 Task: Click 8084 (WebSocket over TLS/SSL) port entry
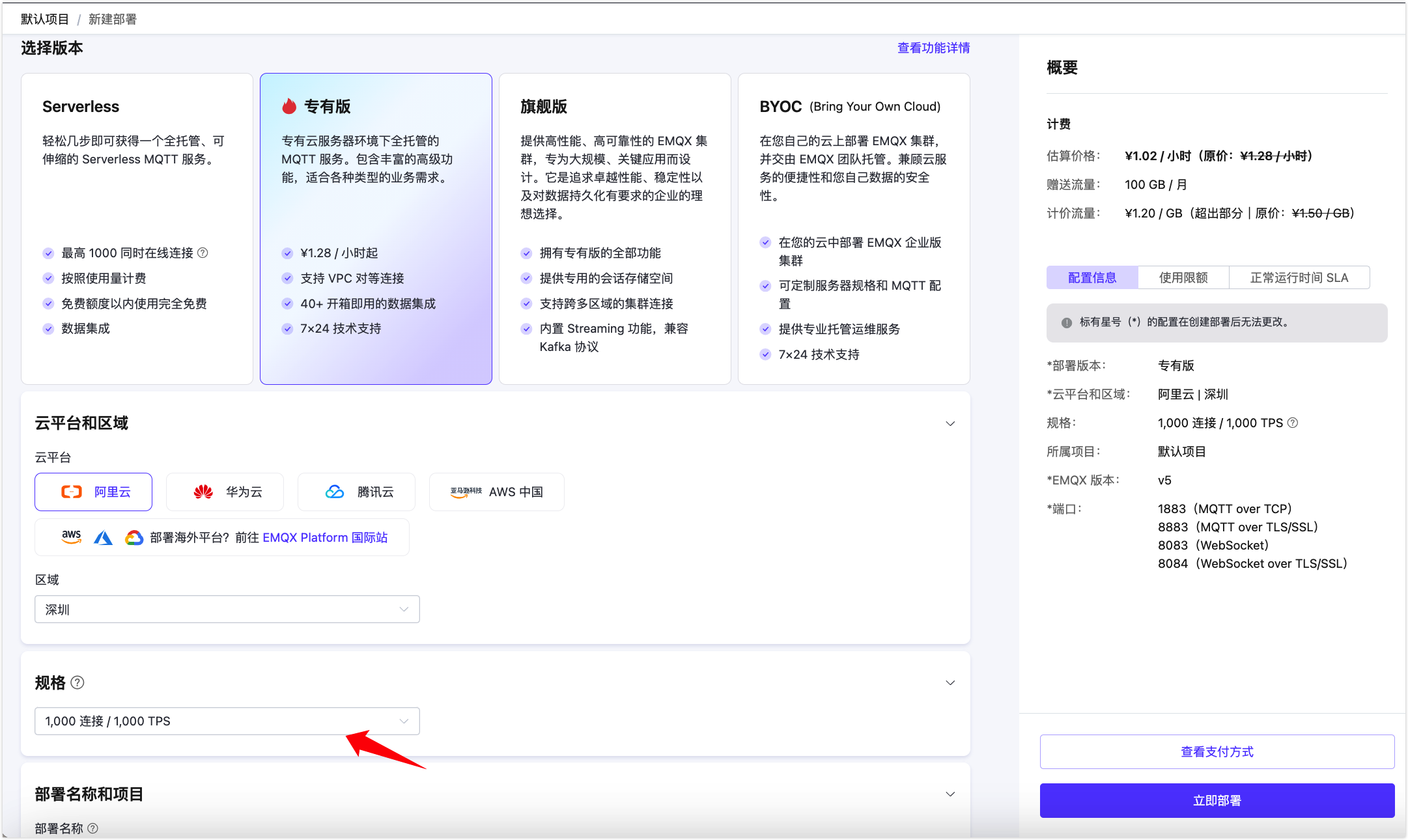point(1253,563)
